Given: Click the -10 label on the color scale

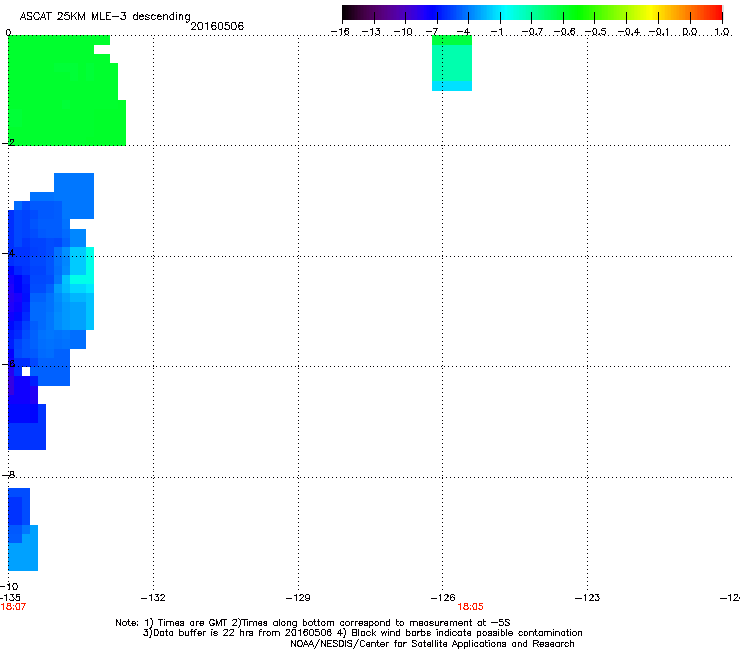Looking at the screenshot, I should click(x=403, y=32).
